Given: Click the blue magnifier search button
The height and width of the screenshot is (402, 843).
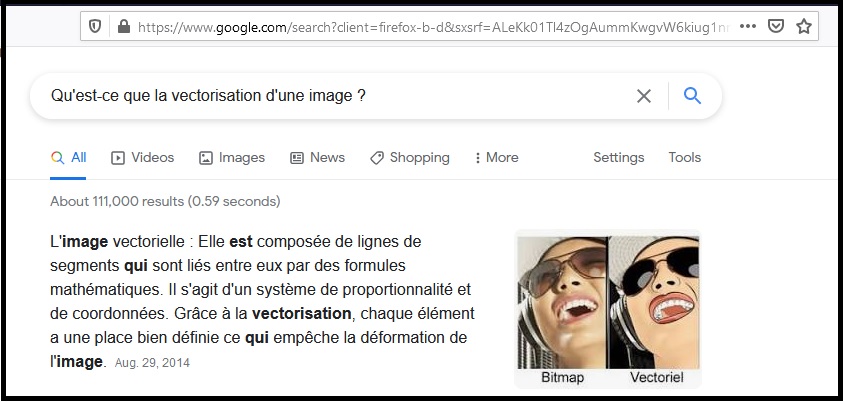Looking at the screenshot, I should coord(692,96).
